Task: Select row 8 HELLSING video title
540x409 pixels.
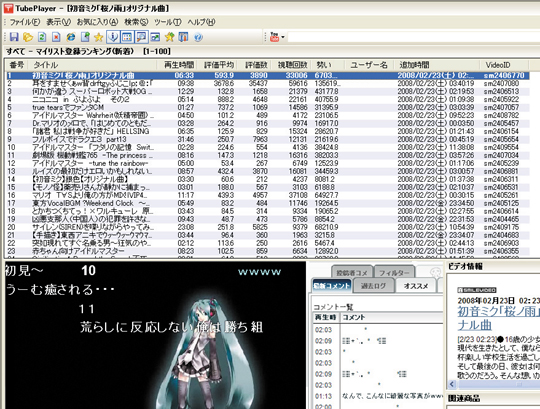Action: pos(267,131)
